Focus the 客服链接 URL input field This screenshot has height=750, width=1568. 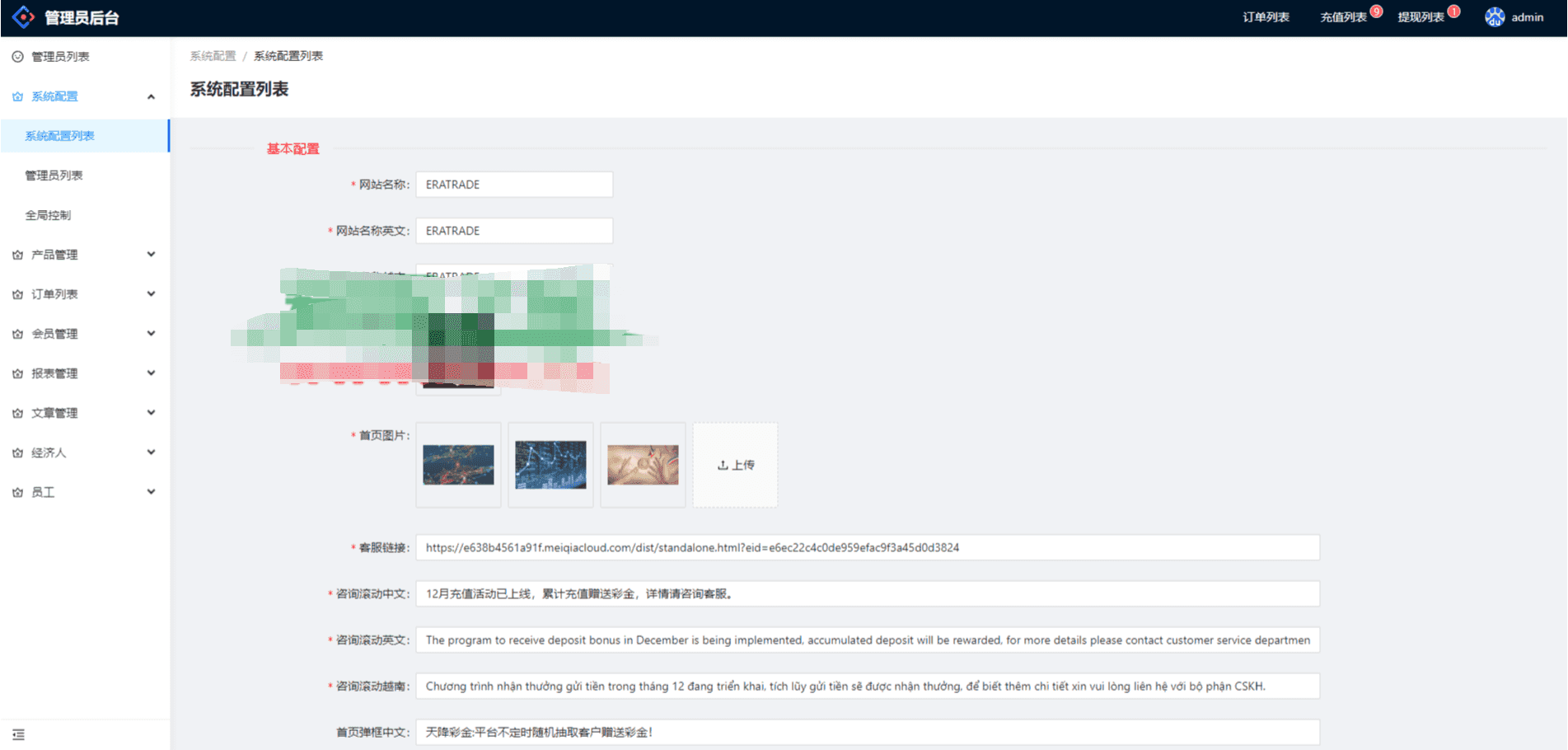[867, 547]
